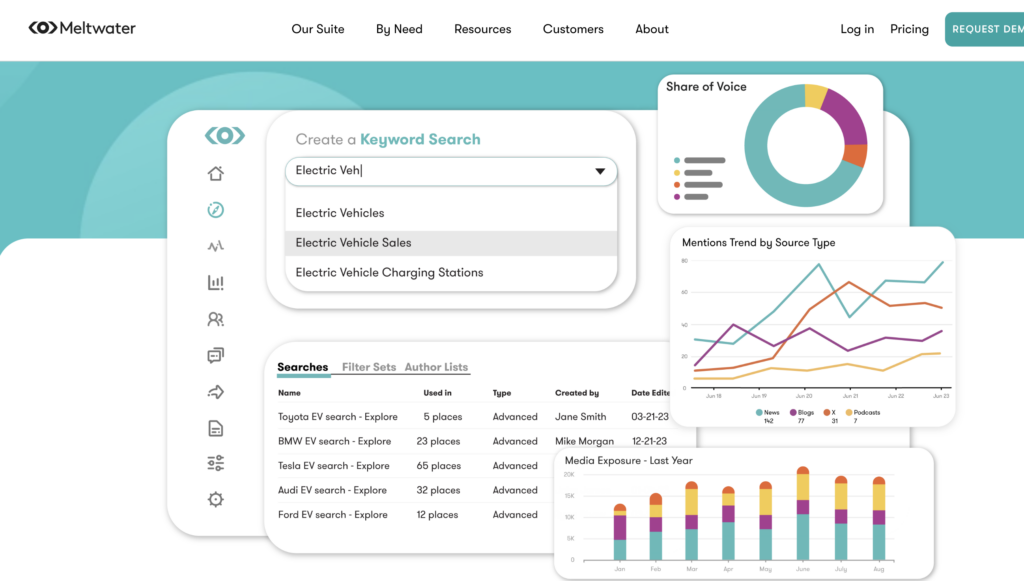Click Mentions Trend by Source Type title

click(758, 243)
